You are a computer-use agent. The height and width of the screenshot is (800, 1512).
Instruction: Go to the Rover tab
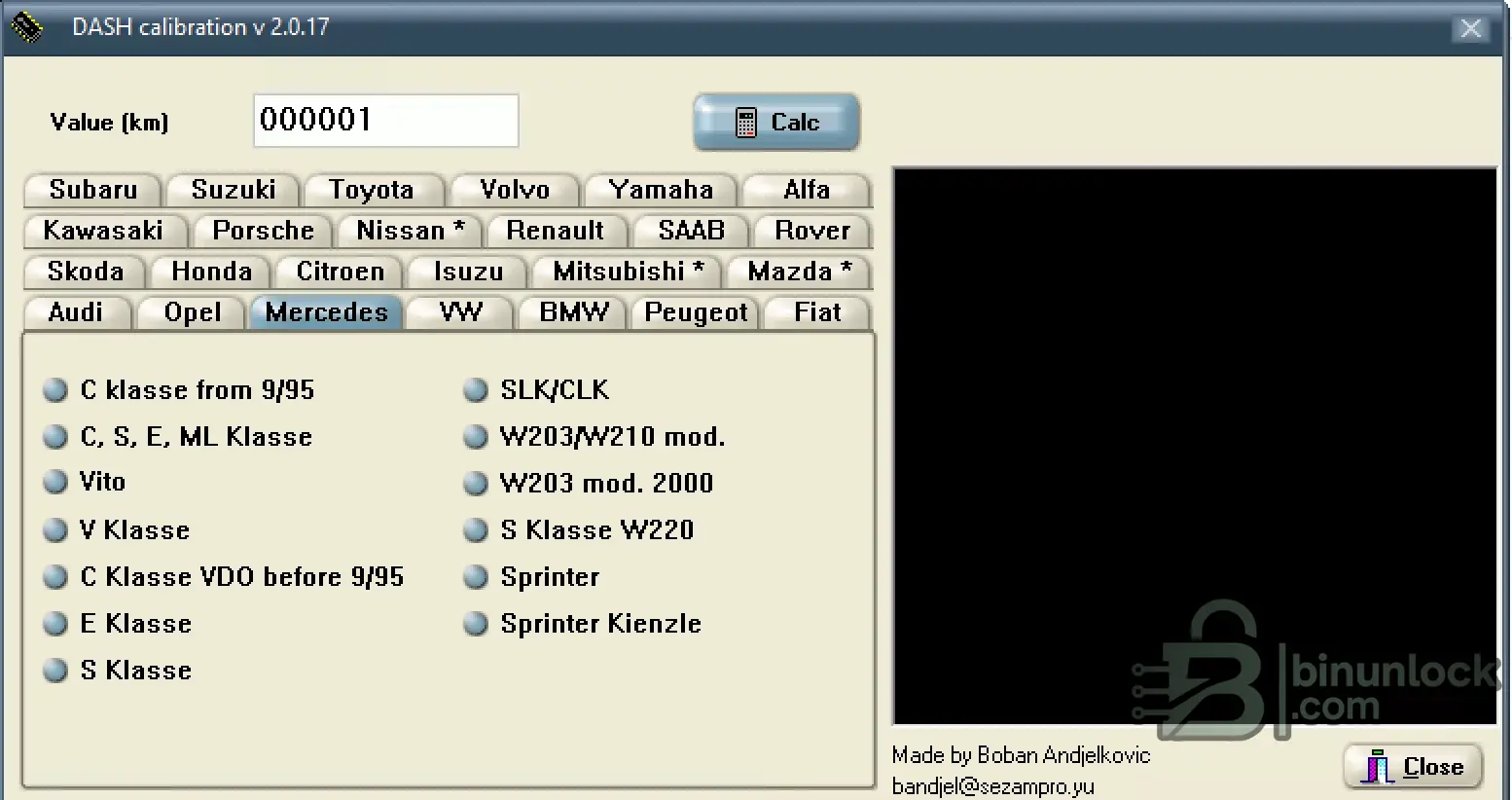pyautogui.click(x=812, y=231)
